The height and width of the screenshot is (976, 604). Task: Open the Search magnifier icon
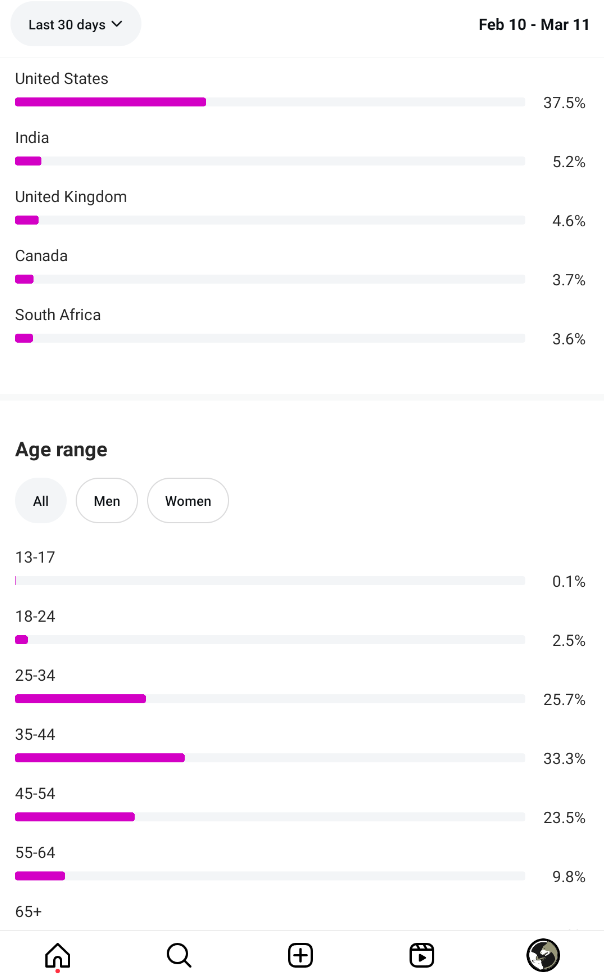point(179,955)
